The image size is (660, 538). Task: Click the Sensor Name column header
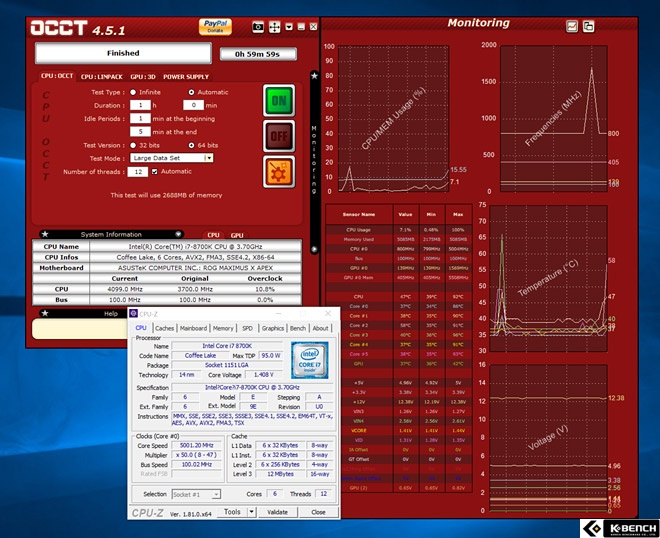[359, 215]
